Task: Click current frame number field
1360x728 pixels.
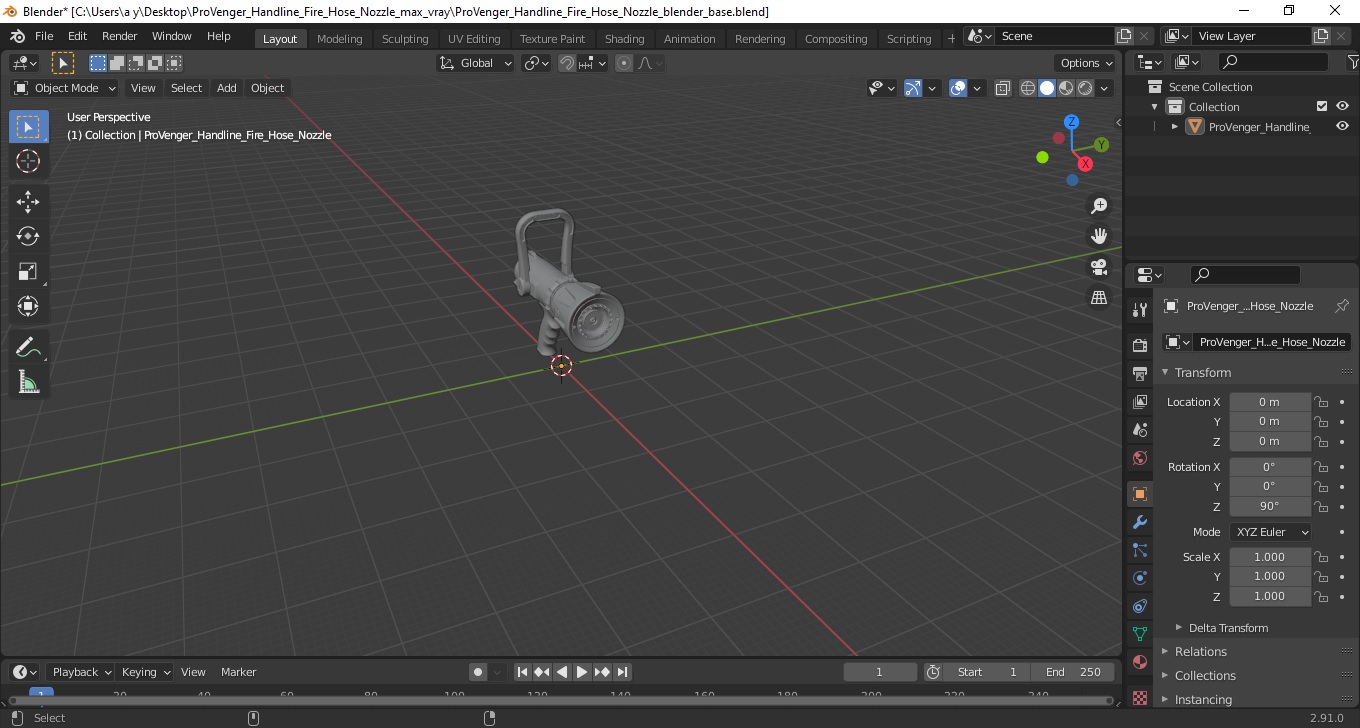Action: click(880, 672)
